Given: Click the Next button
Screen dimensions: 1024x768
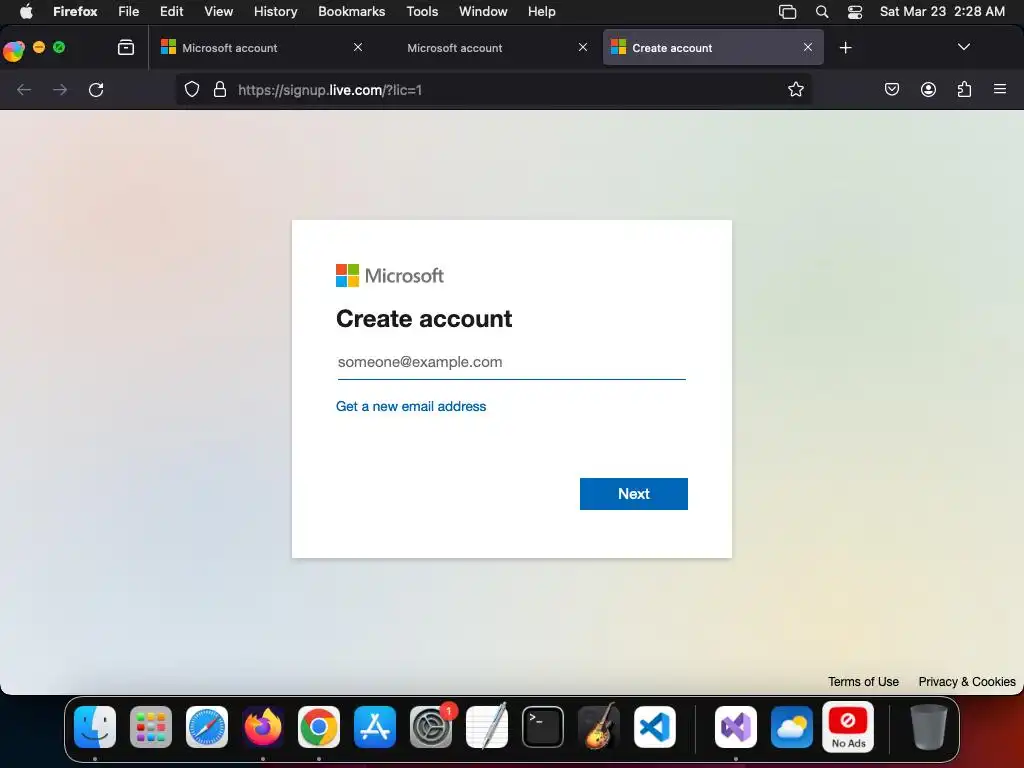Looking at the screenshot, I should pyautogui.click(x=633, y=494).
